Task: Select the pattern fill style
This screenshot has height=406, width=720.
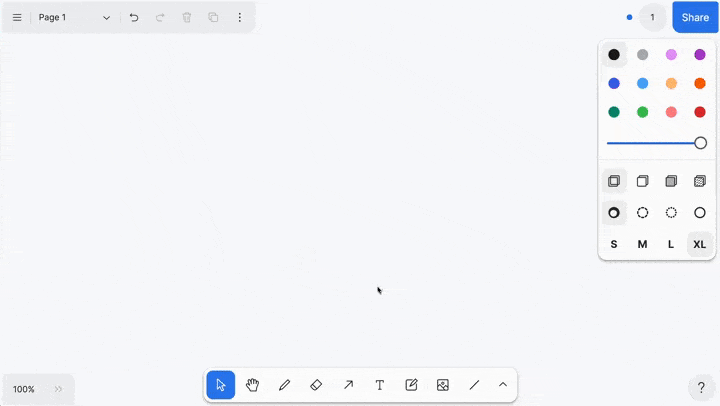Action: (700, 181)
